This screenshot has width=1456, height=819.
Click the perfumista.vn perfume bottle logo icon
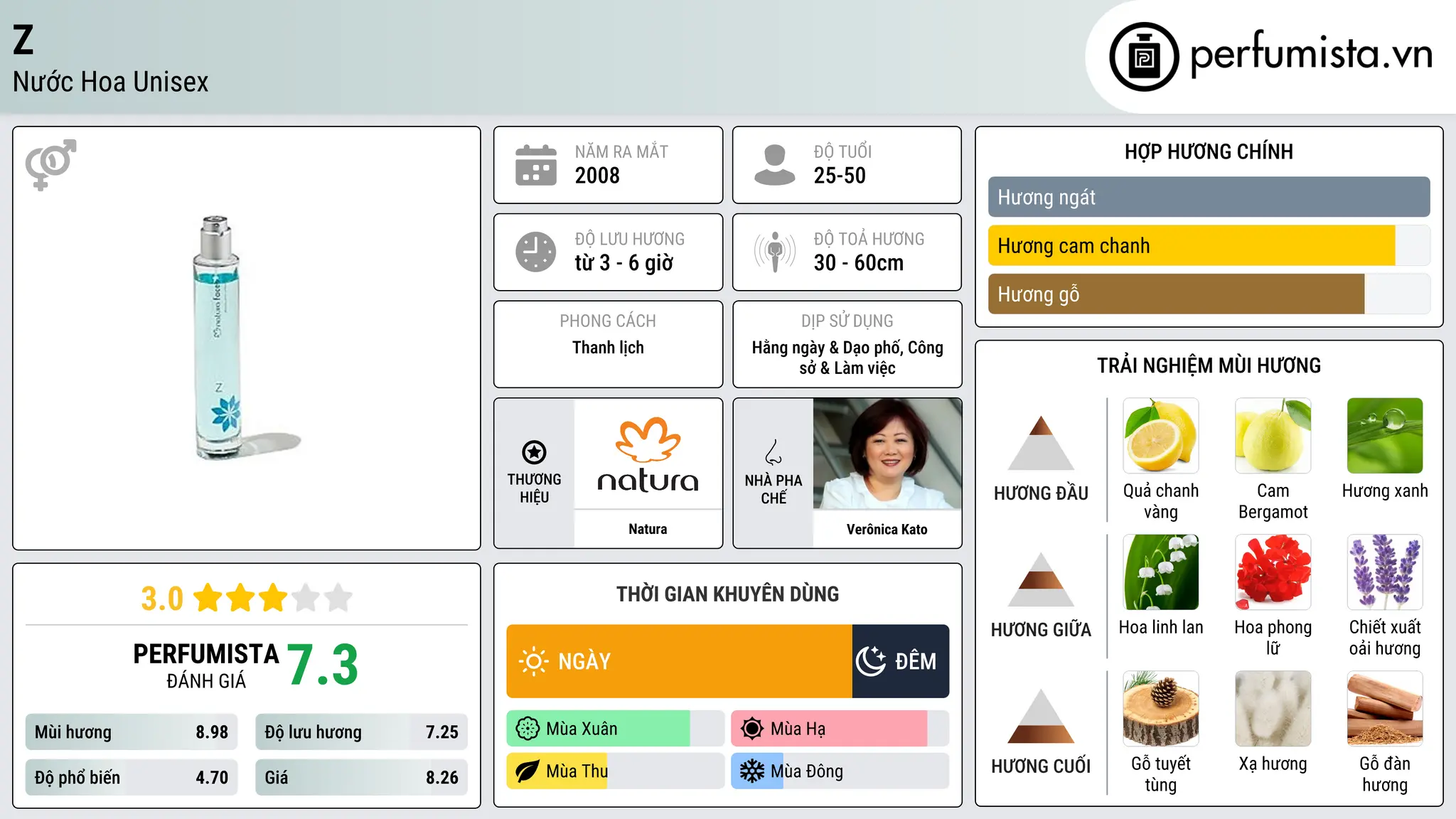[x=1144, y=57]
